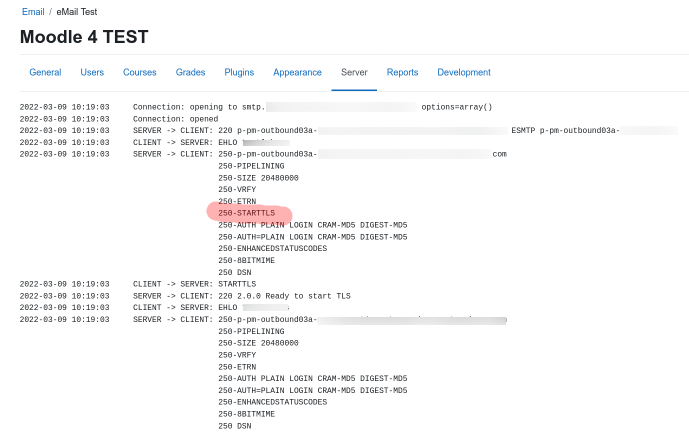Click the 'Connection: opening to smtp.' log line

[199, 107]
